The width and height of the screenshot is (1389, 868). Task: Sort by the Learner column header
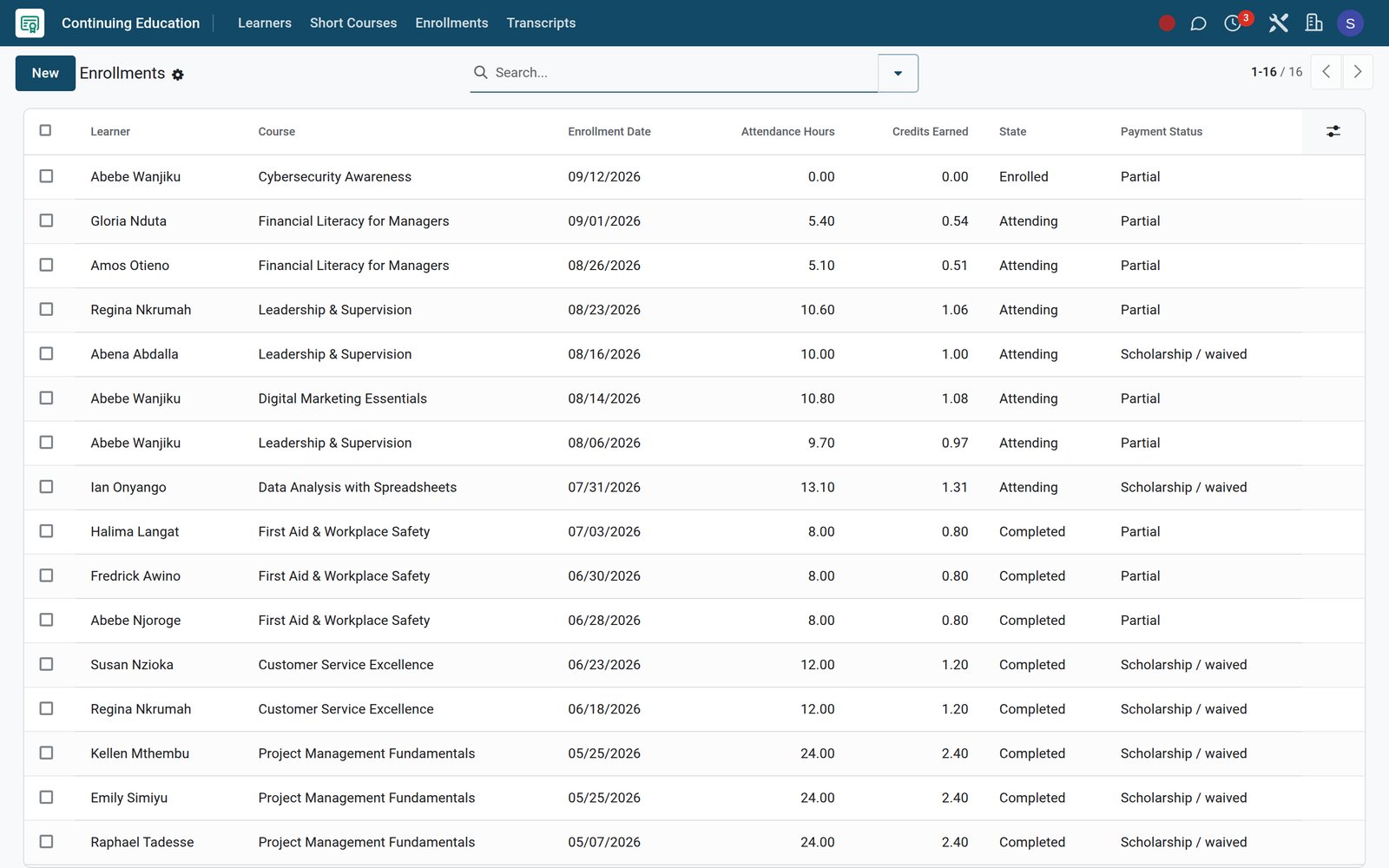pyautogui.click(x=110, y=132)
